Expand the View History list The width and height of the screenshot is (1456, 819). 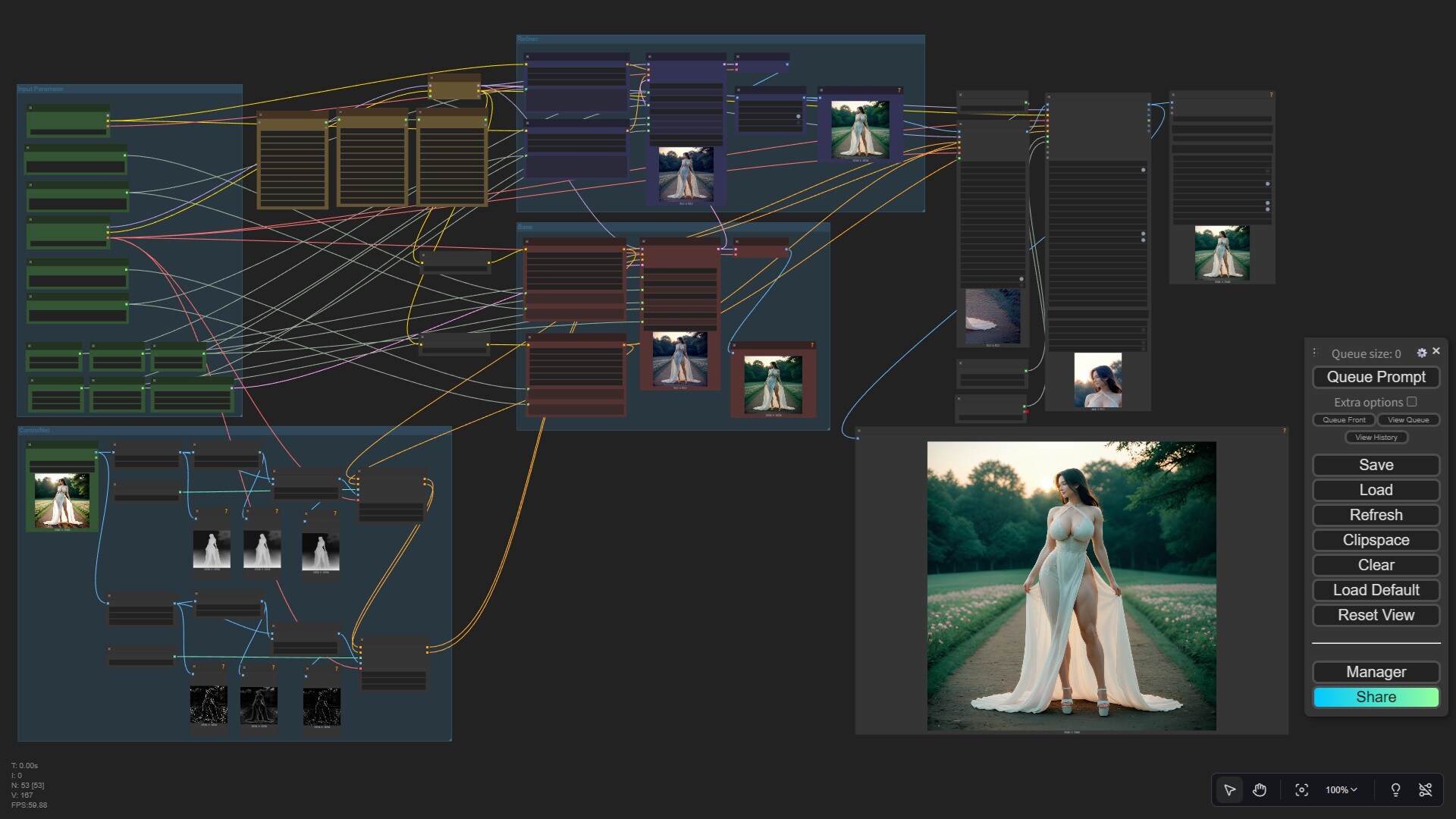click(1376, 437)
